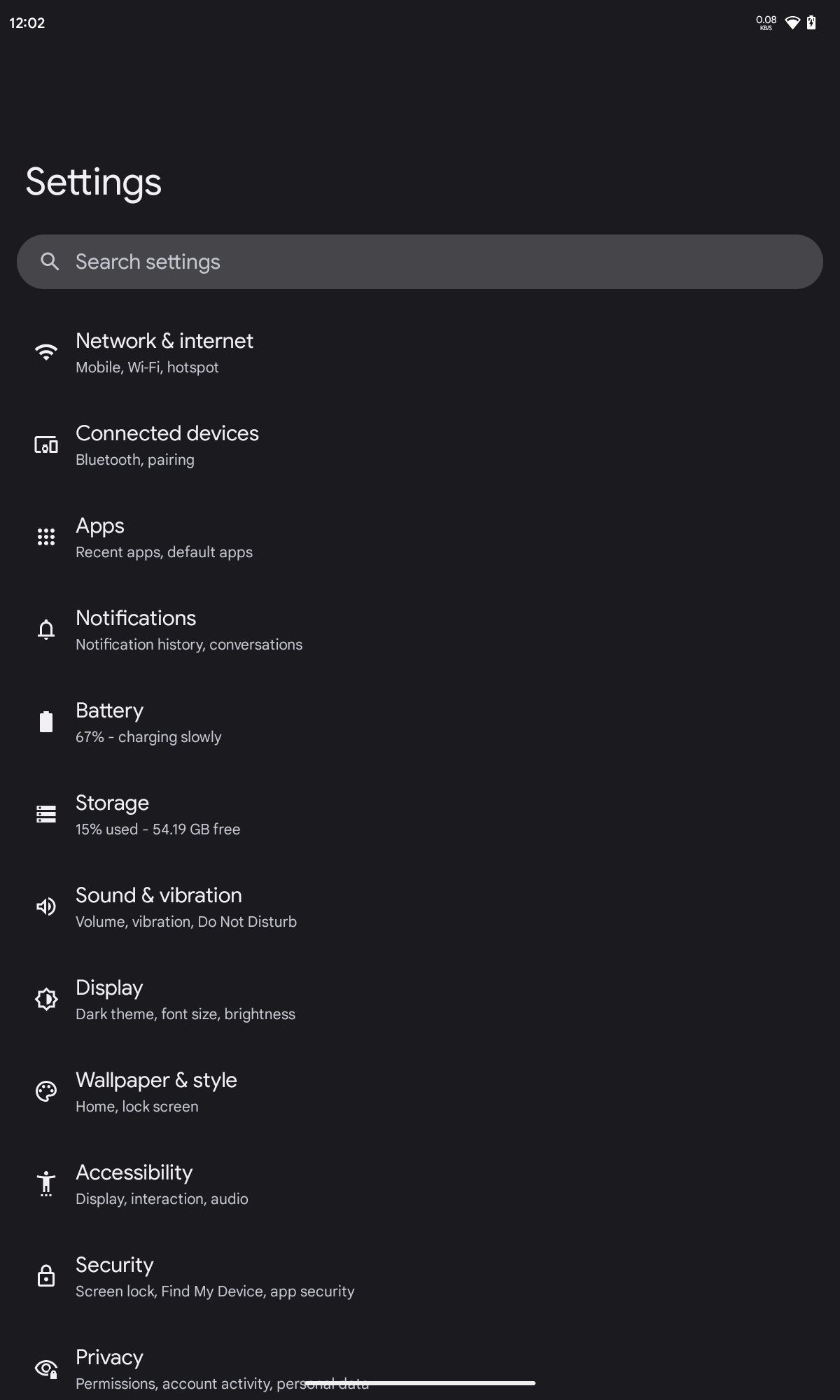Viewport: 840px width, 1400px height.
Task: Tap the Display brightness icon
Action: click(x=46, y=999)
